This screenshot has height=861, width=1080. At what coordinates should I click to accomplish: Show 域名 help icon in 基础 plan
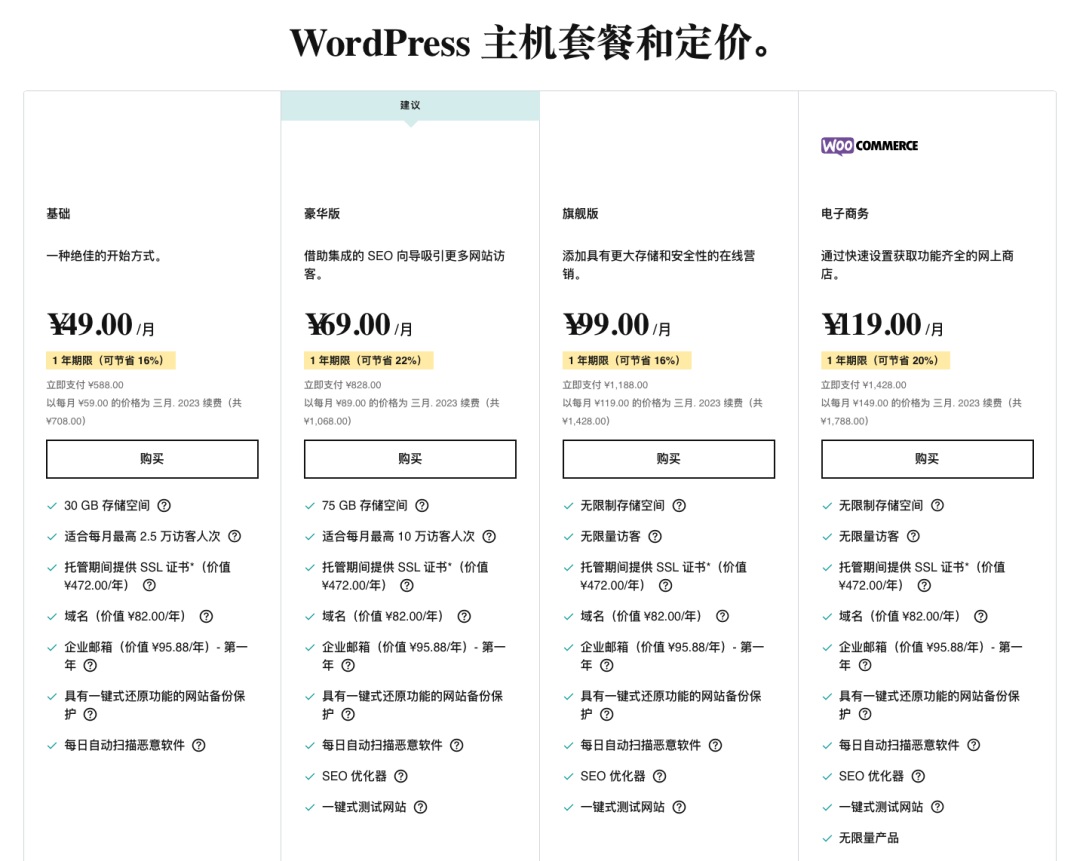tap(206, 616)
